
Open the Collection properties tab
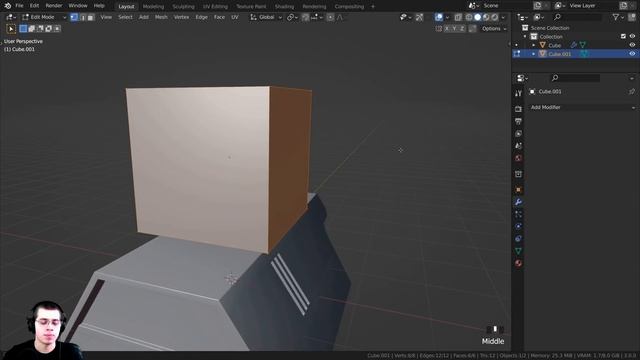[518, 174]
